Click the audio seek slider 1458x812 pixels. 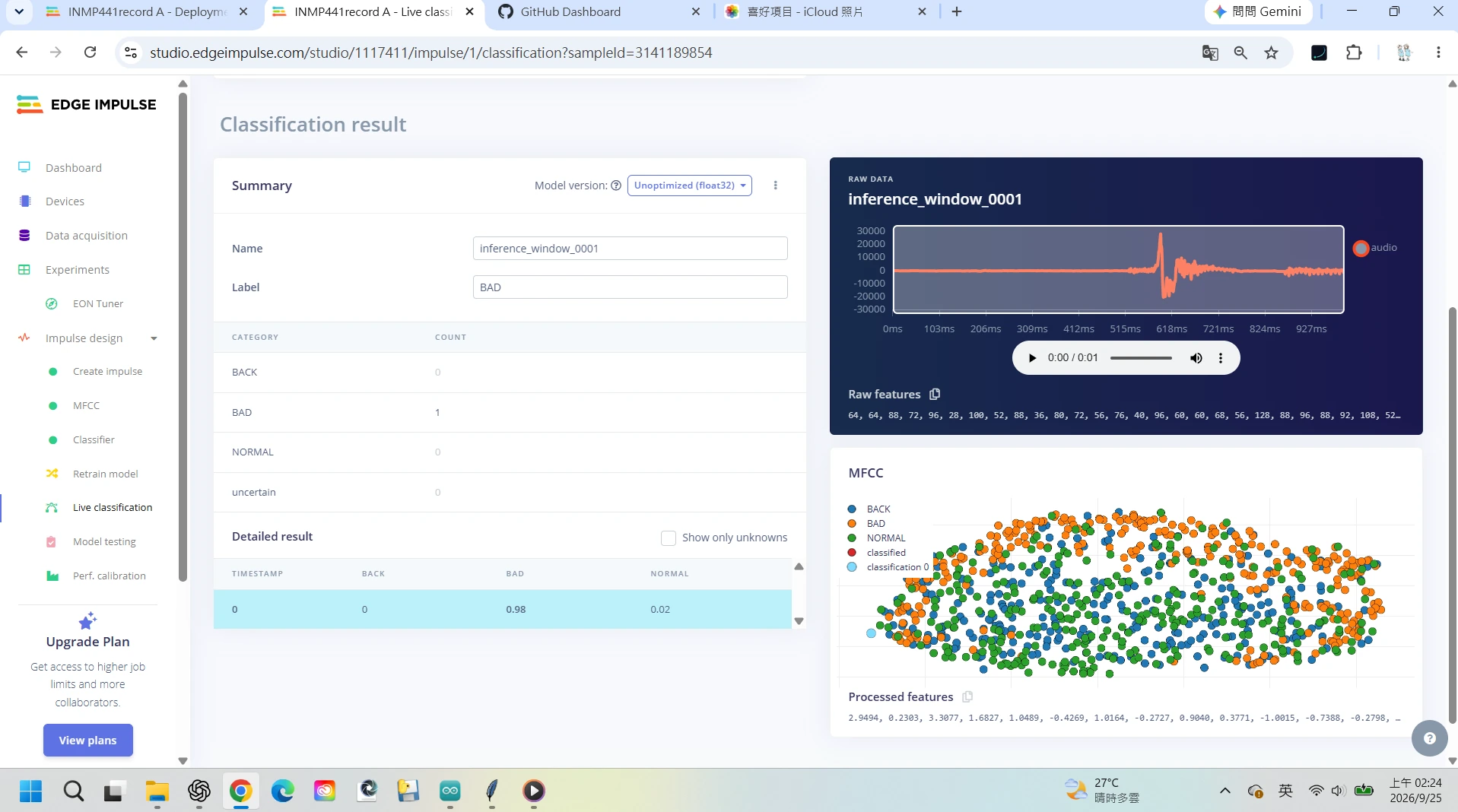tap(1141, 358)
